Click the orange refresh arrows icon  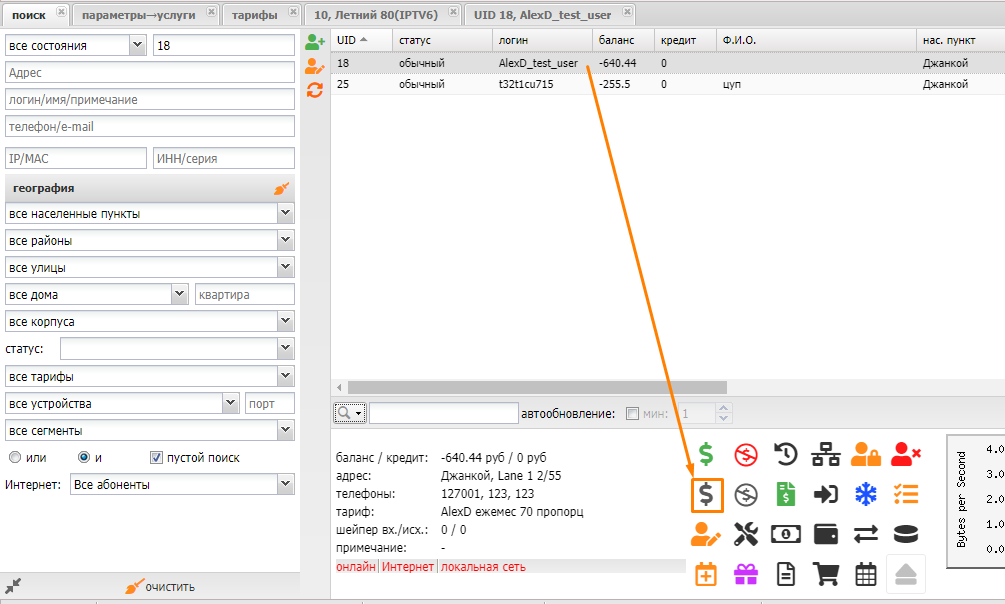point(315,90)
